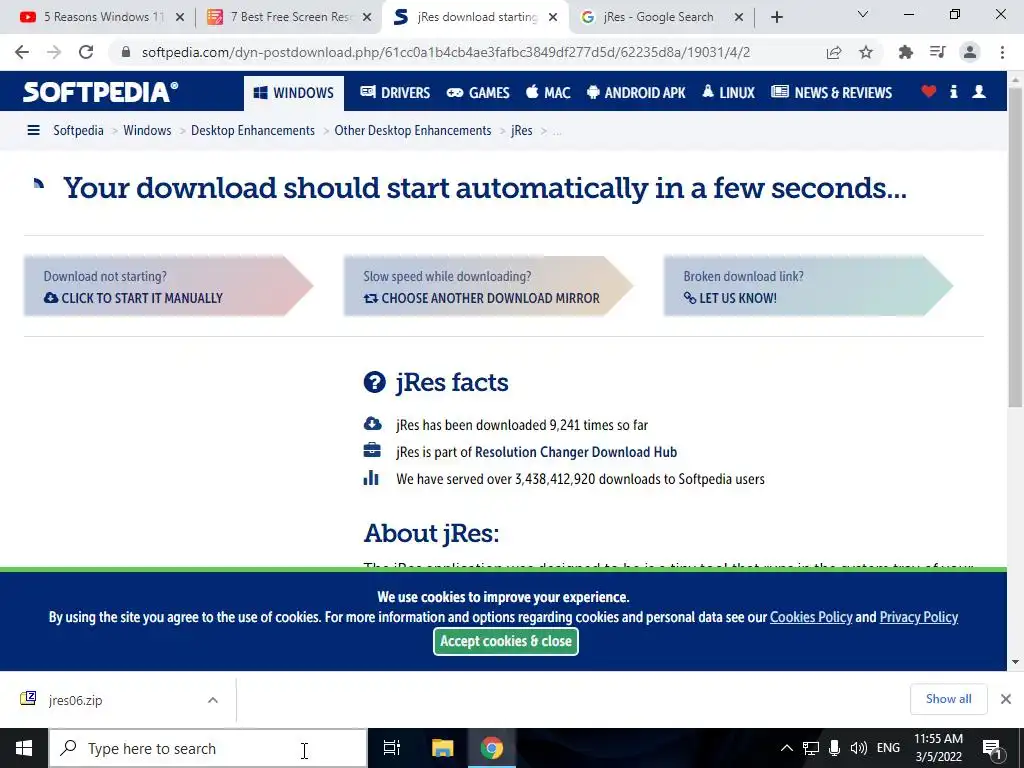Open the ENG language selector
Screen dimensions: 1024x768
point(888,748)
